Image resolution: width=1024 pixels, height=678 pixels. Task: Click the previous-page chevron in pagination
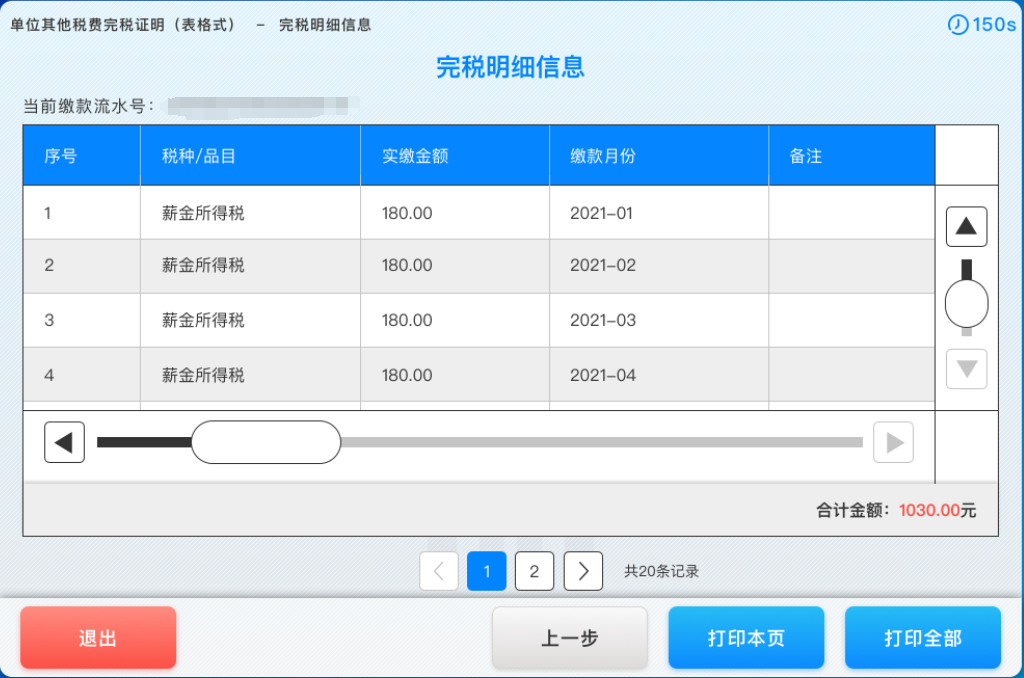438,571
